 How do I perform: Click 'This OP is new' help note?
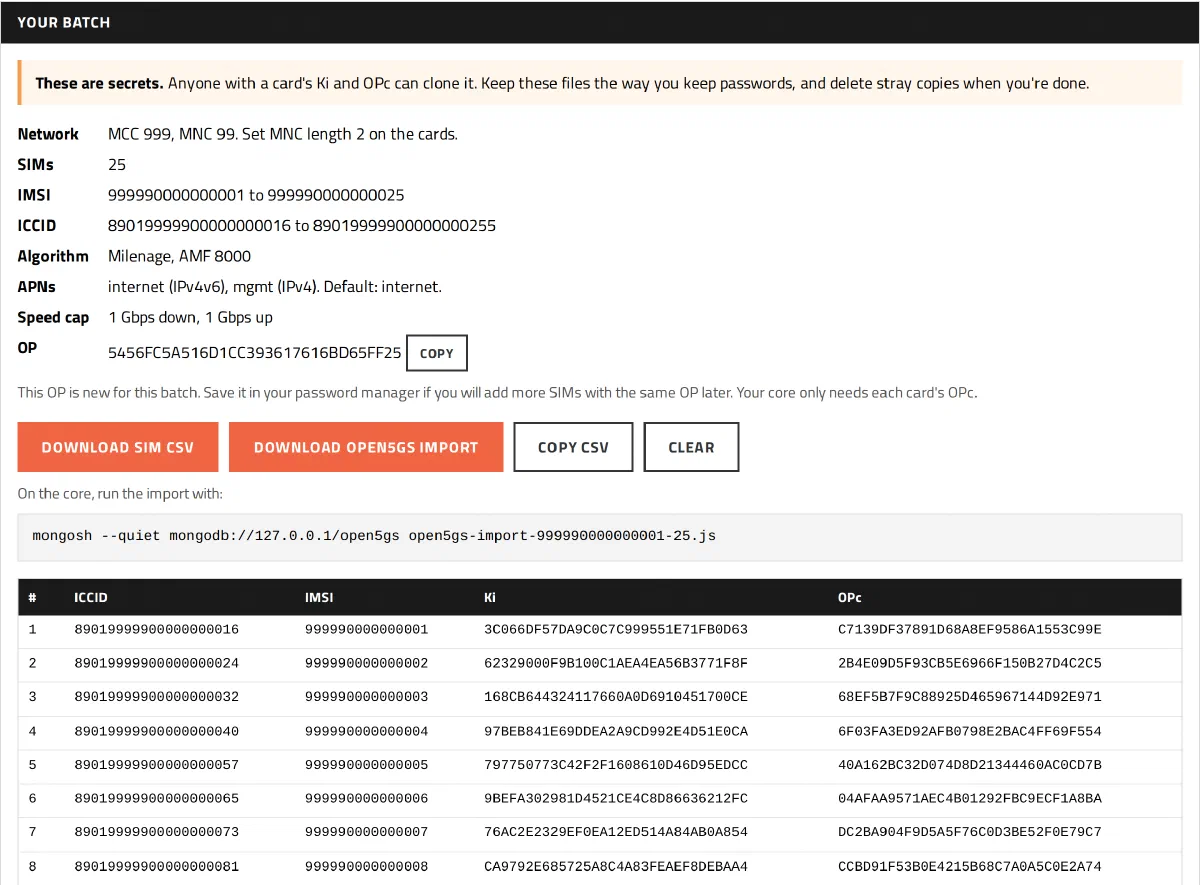497,392
